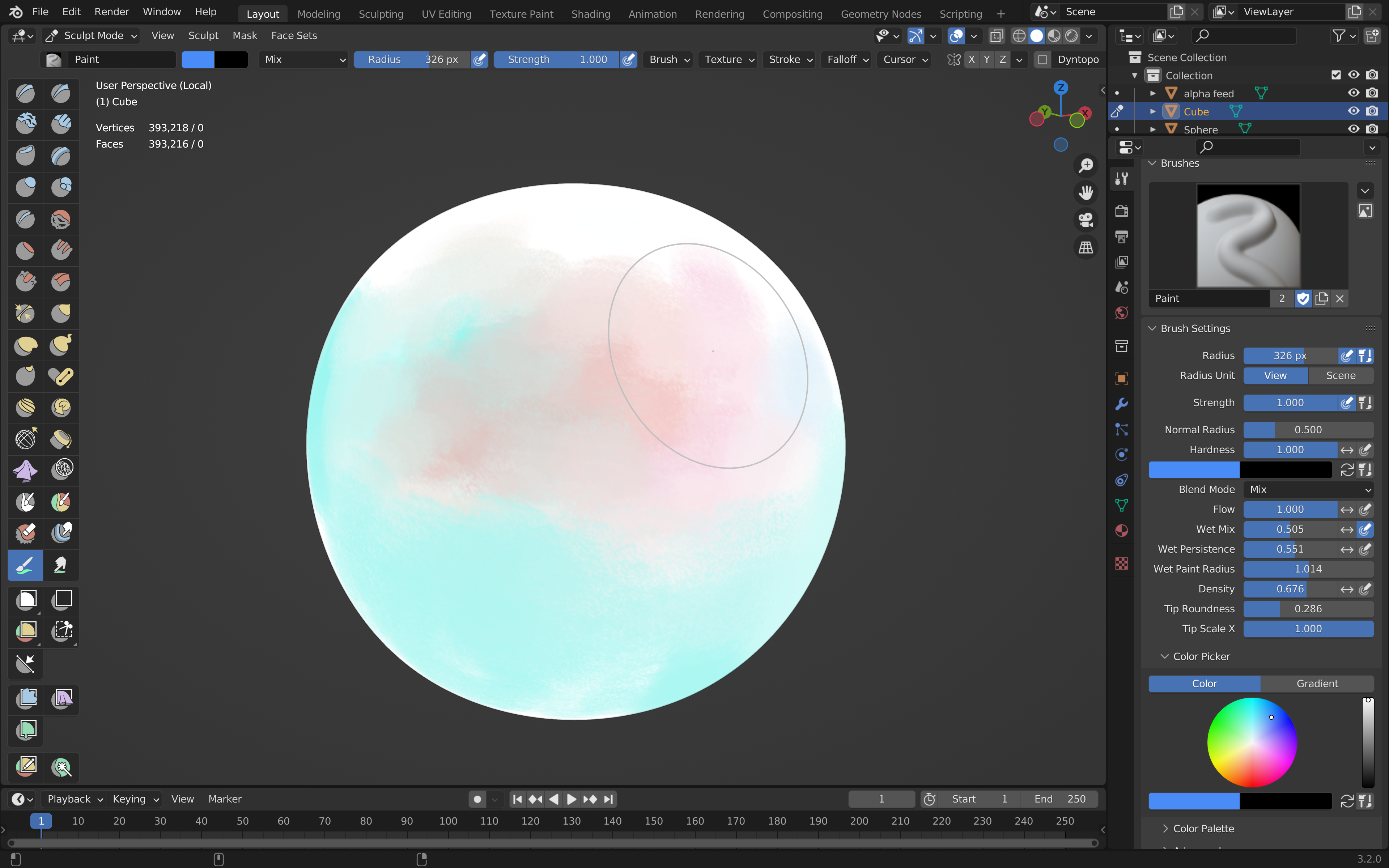Select the Smear brush tool

(61, 565)
